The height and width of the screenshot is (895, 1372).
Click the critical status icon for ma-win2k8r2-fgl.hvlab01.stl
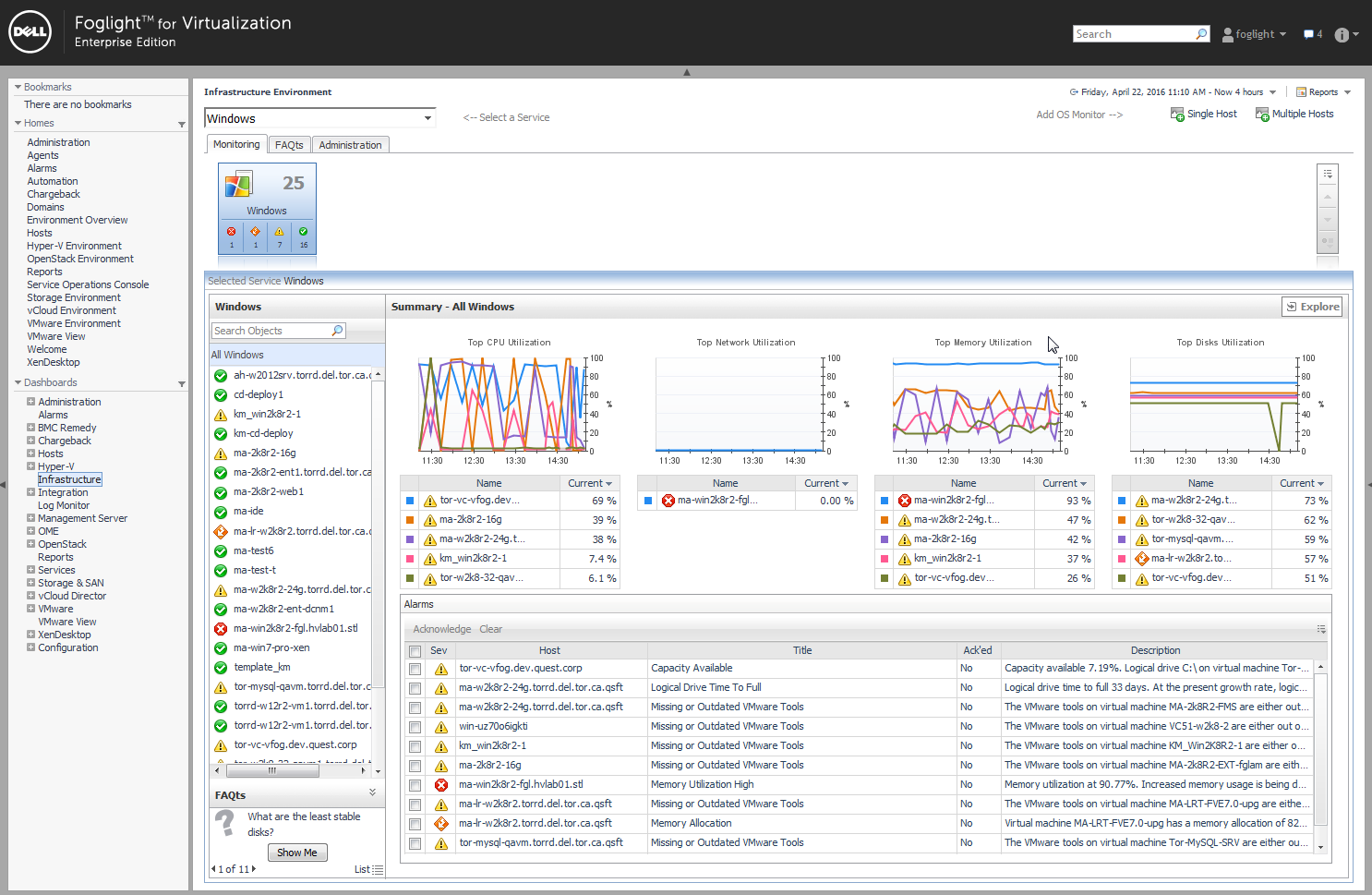point(221,629)
